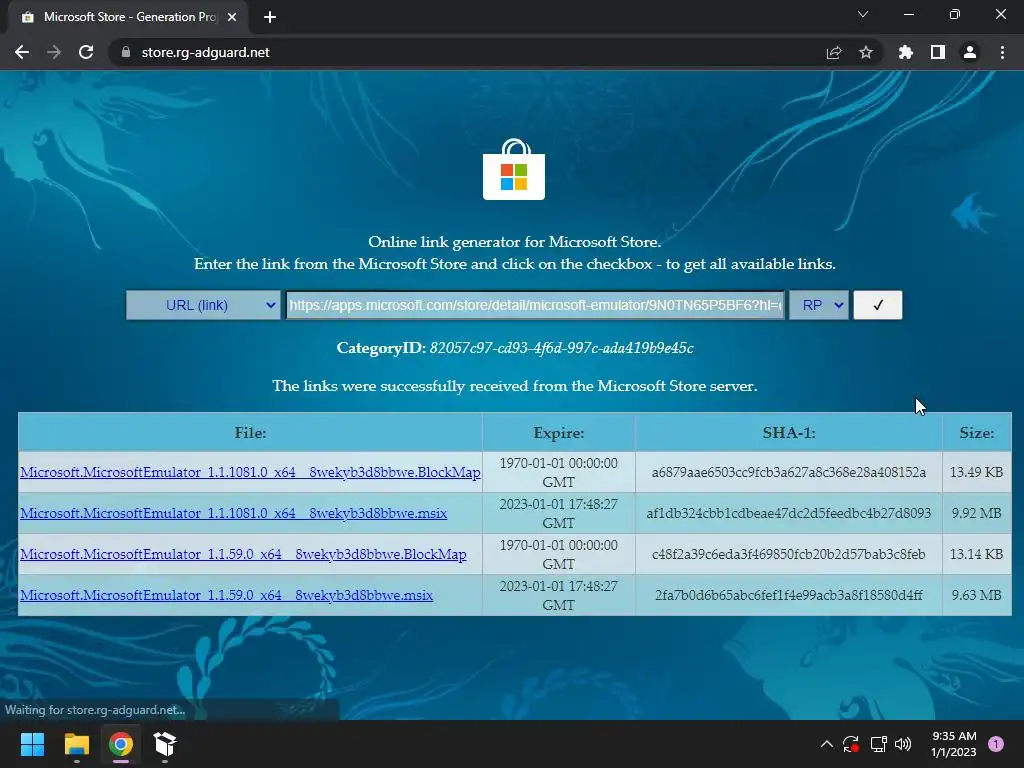Select the Microsoft Store - Generation Project tab
The height and width of the screenshot is (768, 1024).
[x=129, y=18]
